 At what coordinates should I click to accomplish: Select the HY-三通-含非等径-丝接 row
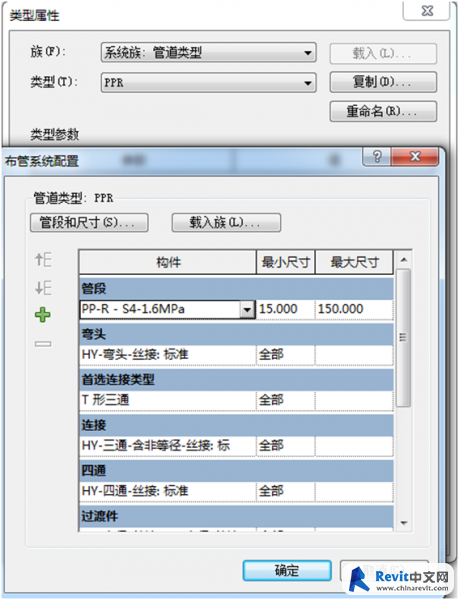pyautogui.click(x=236, y=446)
